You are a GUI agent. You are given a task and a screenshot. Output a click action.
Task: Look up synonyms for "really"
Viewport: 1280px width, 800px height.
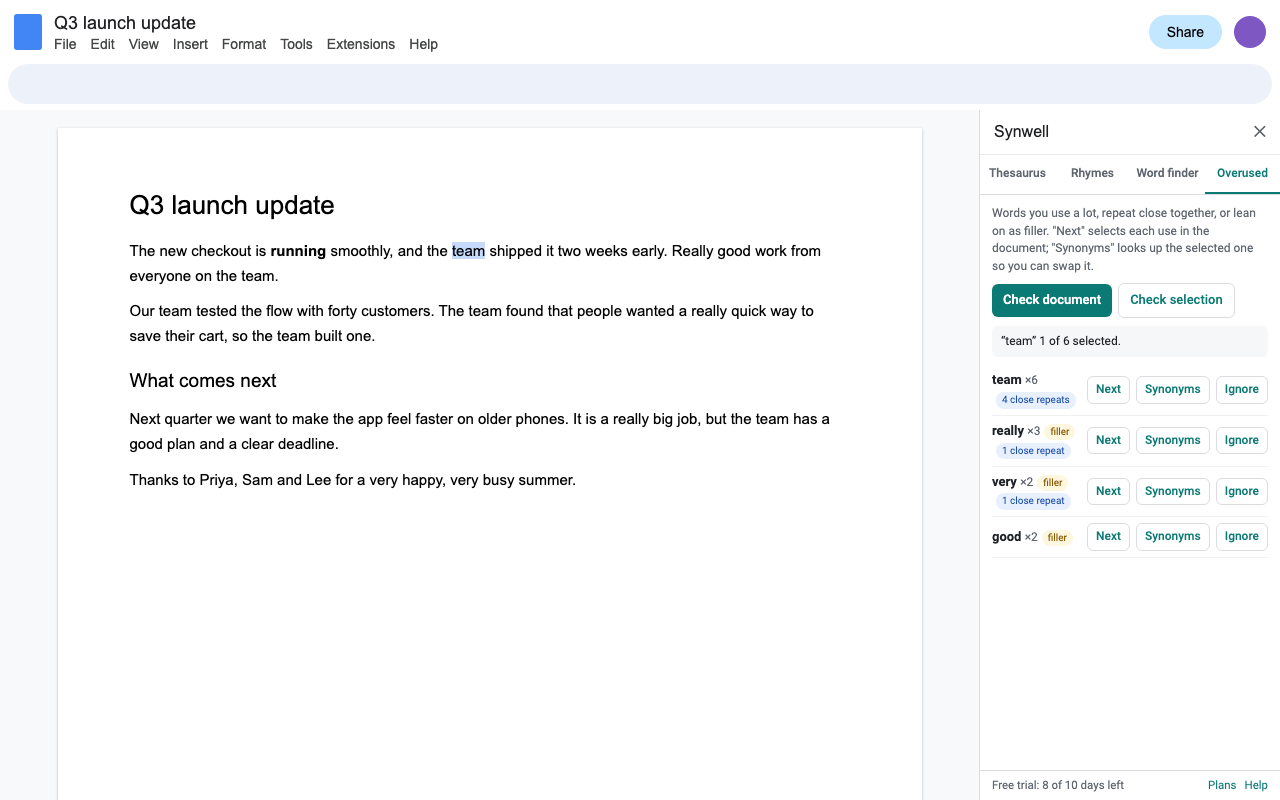(x=1172, y=441)
